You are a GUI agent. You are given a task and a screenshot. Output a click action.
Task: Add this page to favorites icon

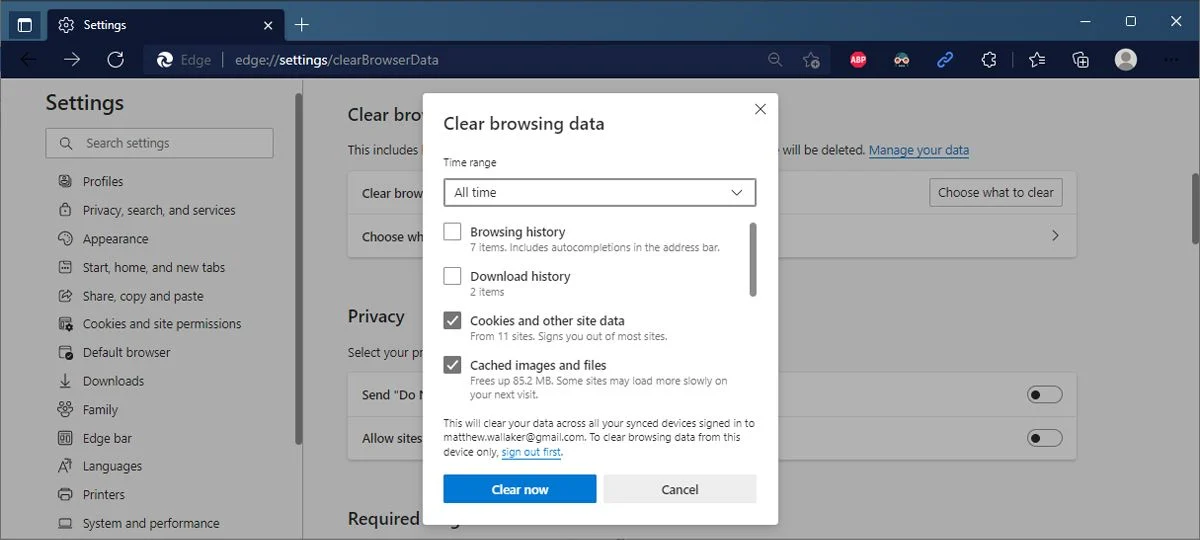[x=812, y=60]
